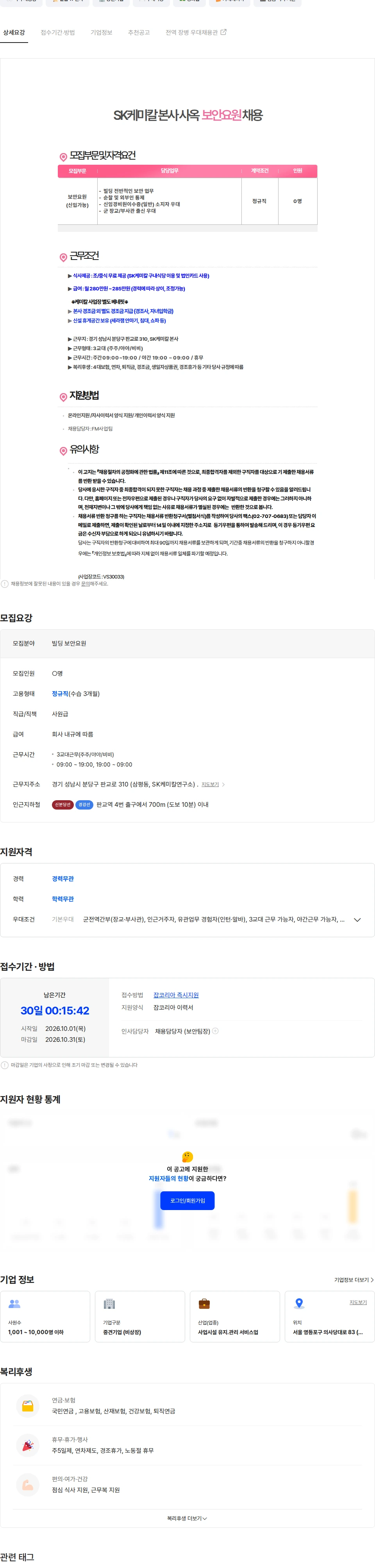Click the 학력무관 value
The height and width of the screenshot is (1568, 375).
coord(63,899)
